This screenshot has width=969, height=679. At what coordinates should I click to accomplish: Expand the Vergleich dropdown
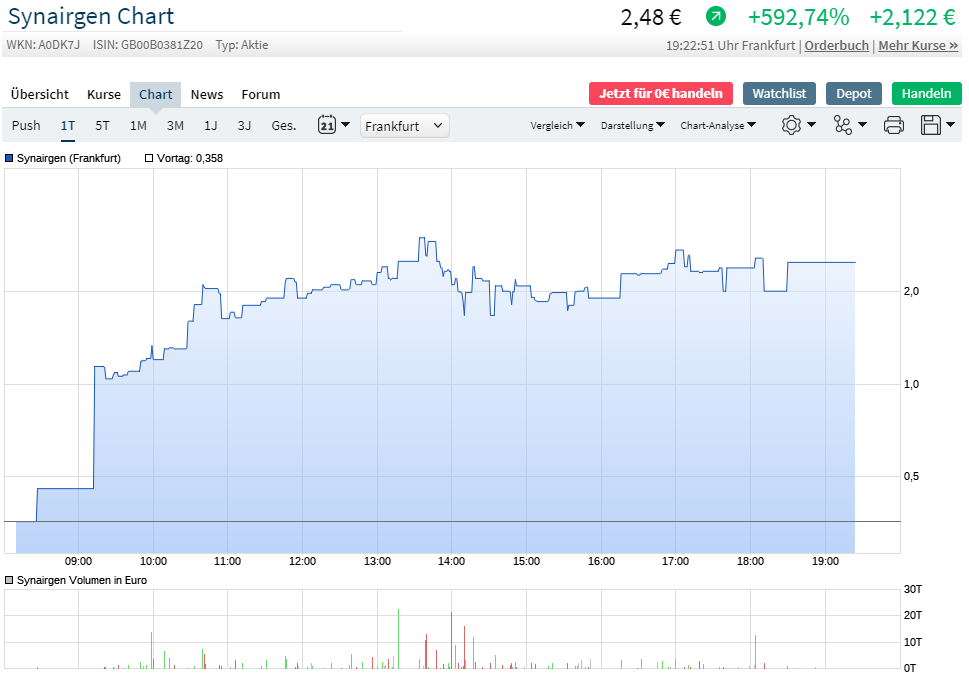557,126
